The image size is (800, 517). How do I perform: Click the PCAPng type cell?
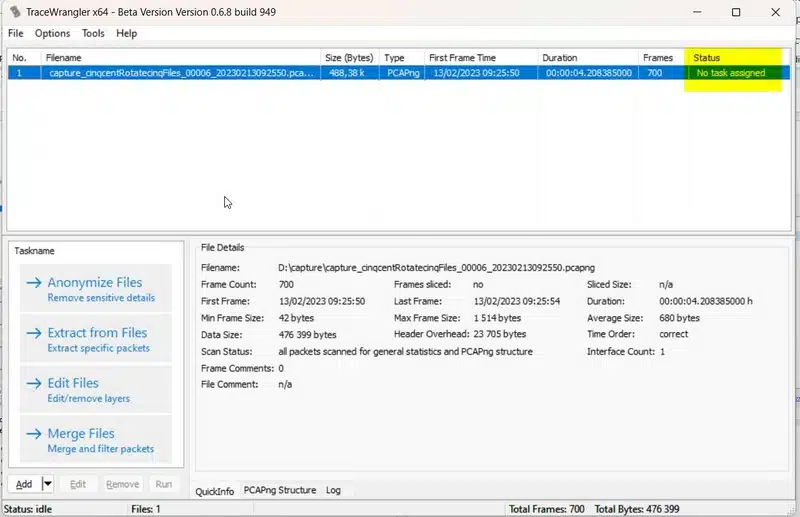tap(403, 73)
